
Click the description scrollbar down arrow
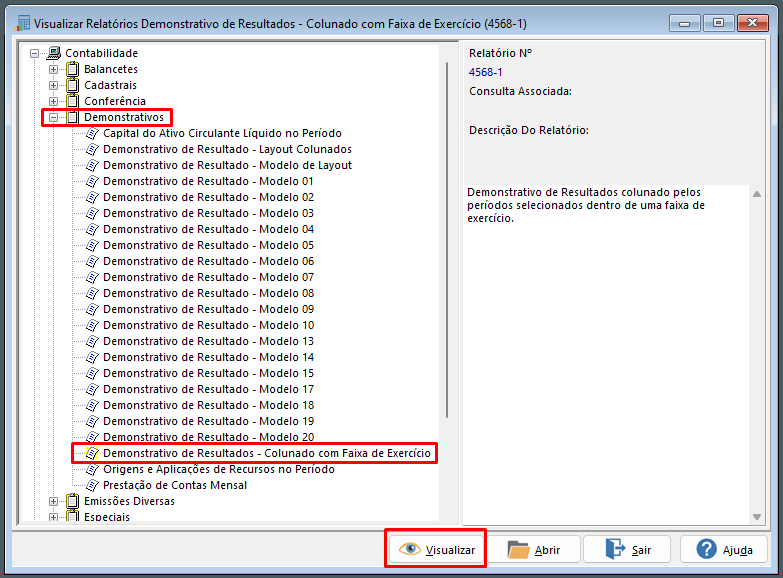pos(757,517)
